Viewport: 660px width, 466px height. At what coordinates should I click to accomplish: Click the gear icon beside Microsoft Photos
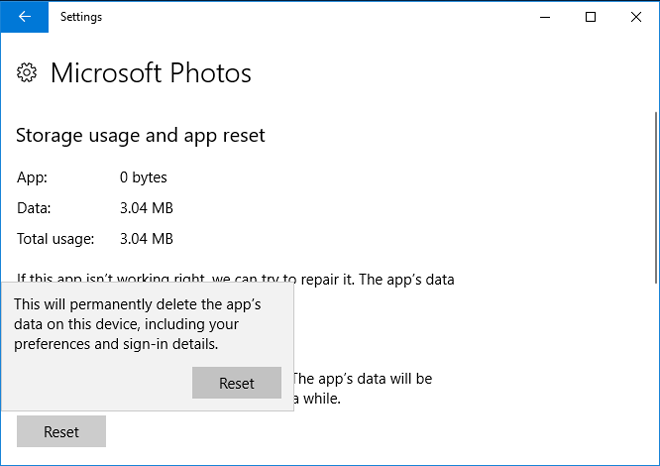[28, 73]
